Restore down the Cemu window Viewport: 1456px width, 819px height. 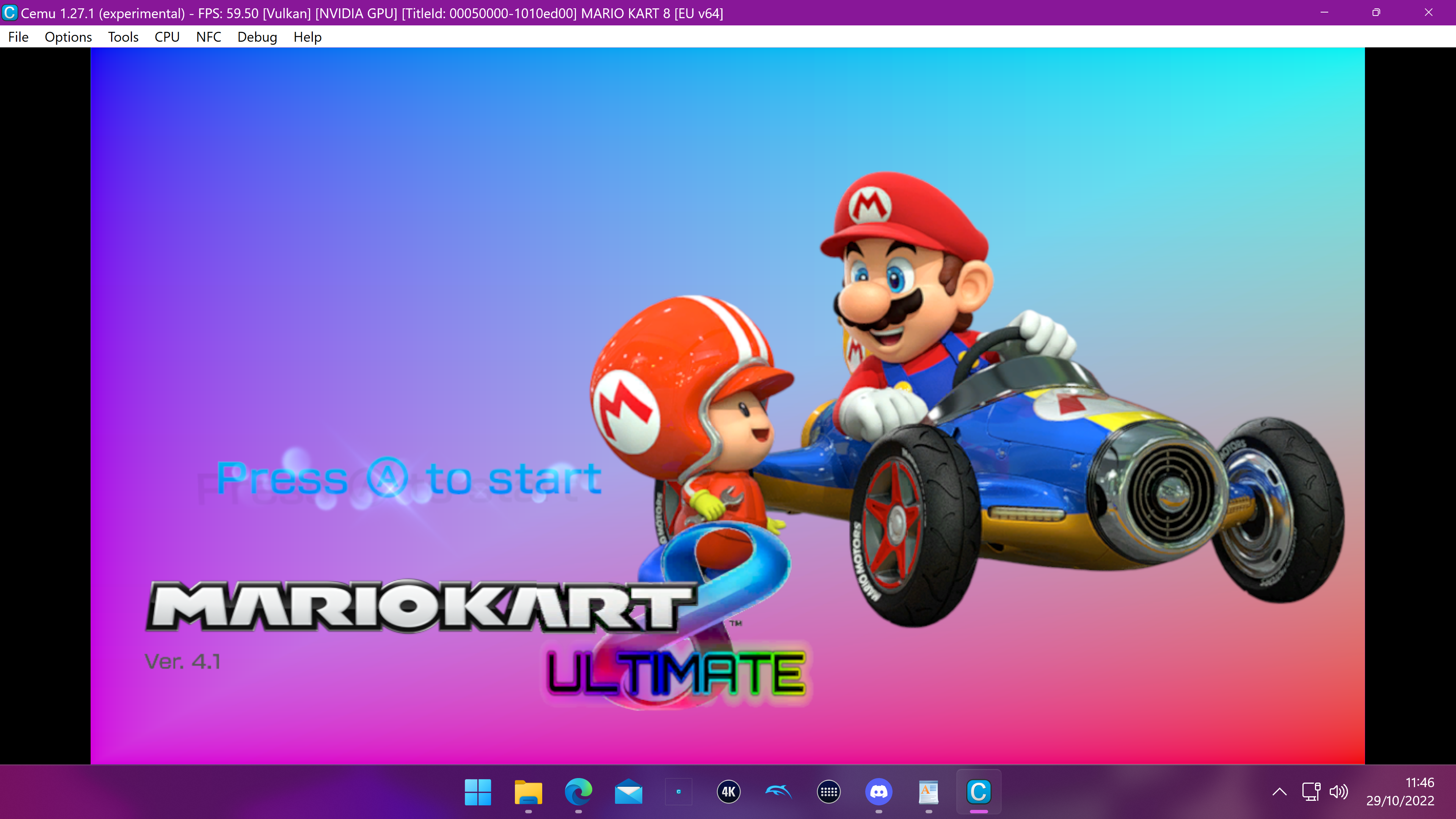click(1376, 13)
